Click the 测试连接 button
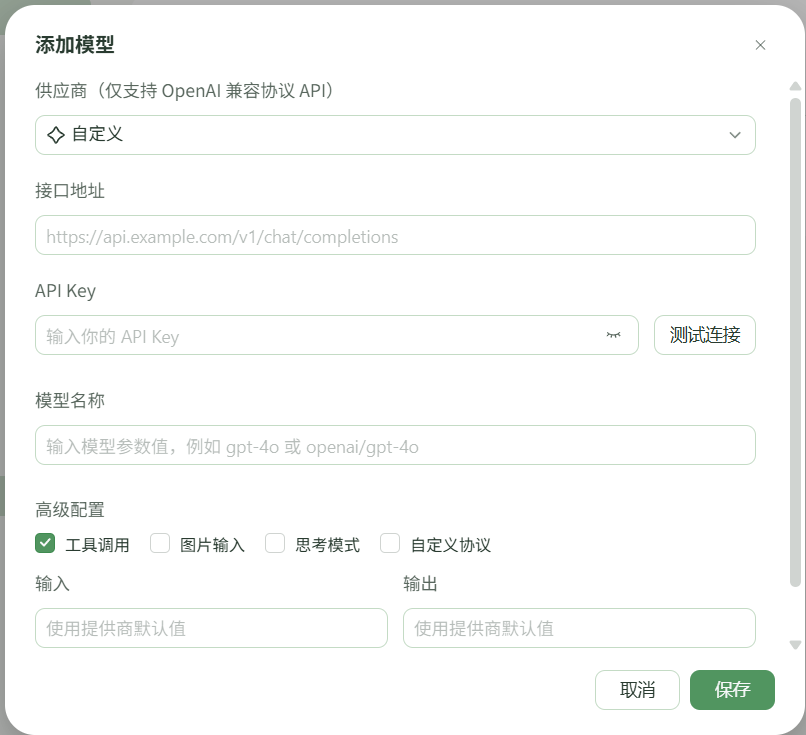Screen dimensions: 806x735 point(705,335)
